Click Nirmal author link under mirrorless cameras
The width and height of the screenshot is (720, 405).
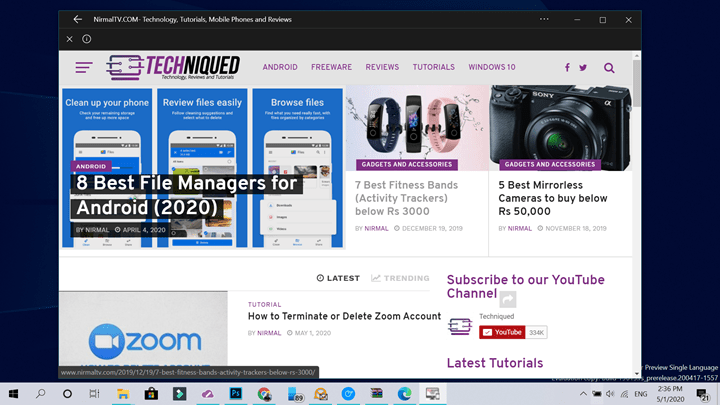point(519,228)
